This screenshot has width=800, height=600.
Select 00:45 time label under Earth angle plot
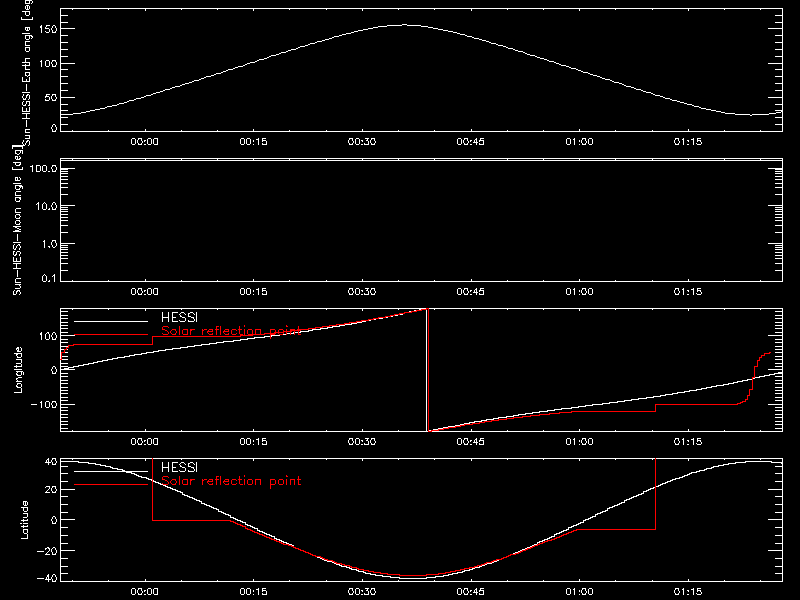(x=470, y=142)
